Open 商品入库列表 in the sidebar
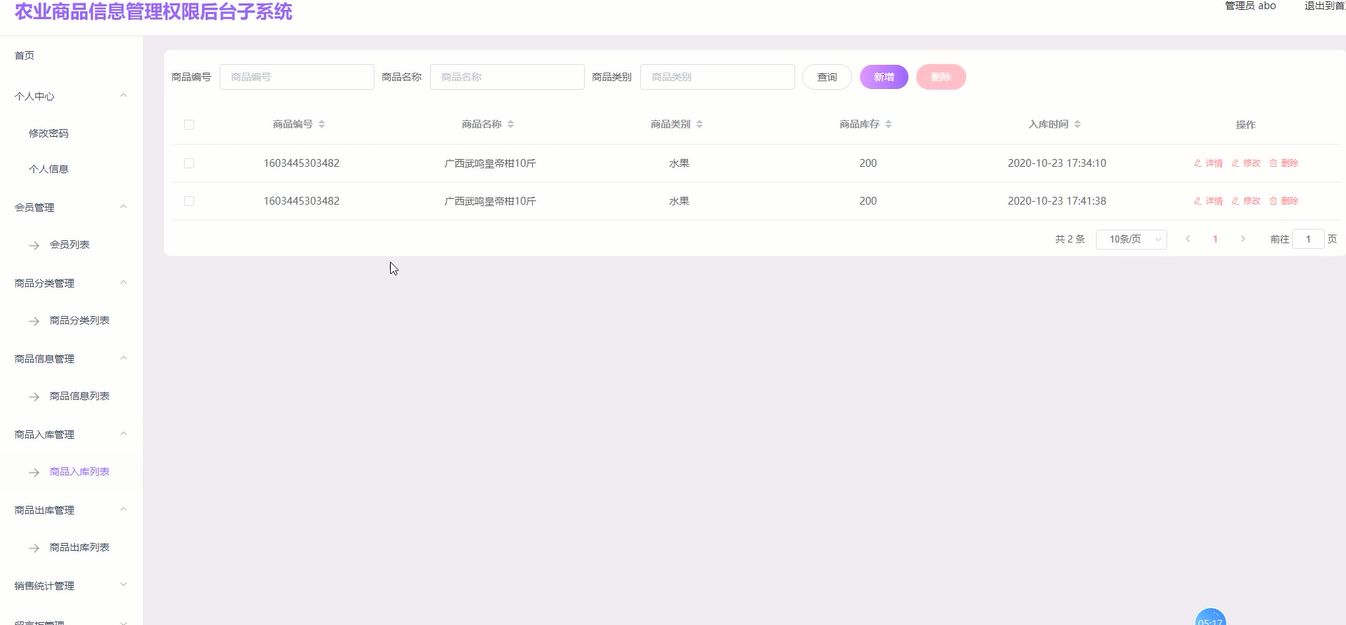 [80, 472]
